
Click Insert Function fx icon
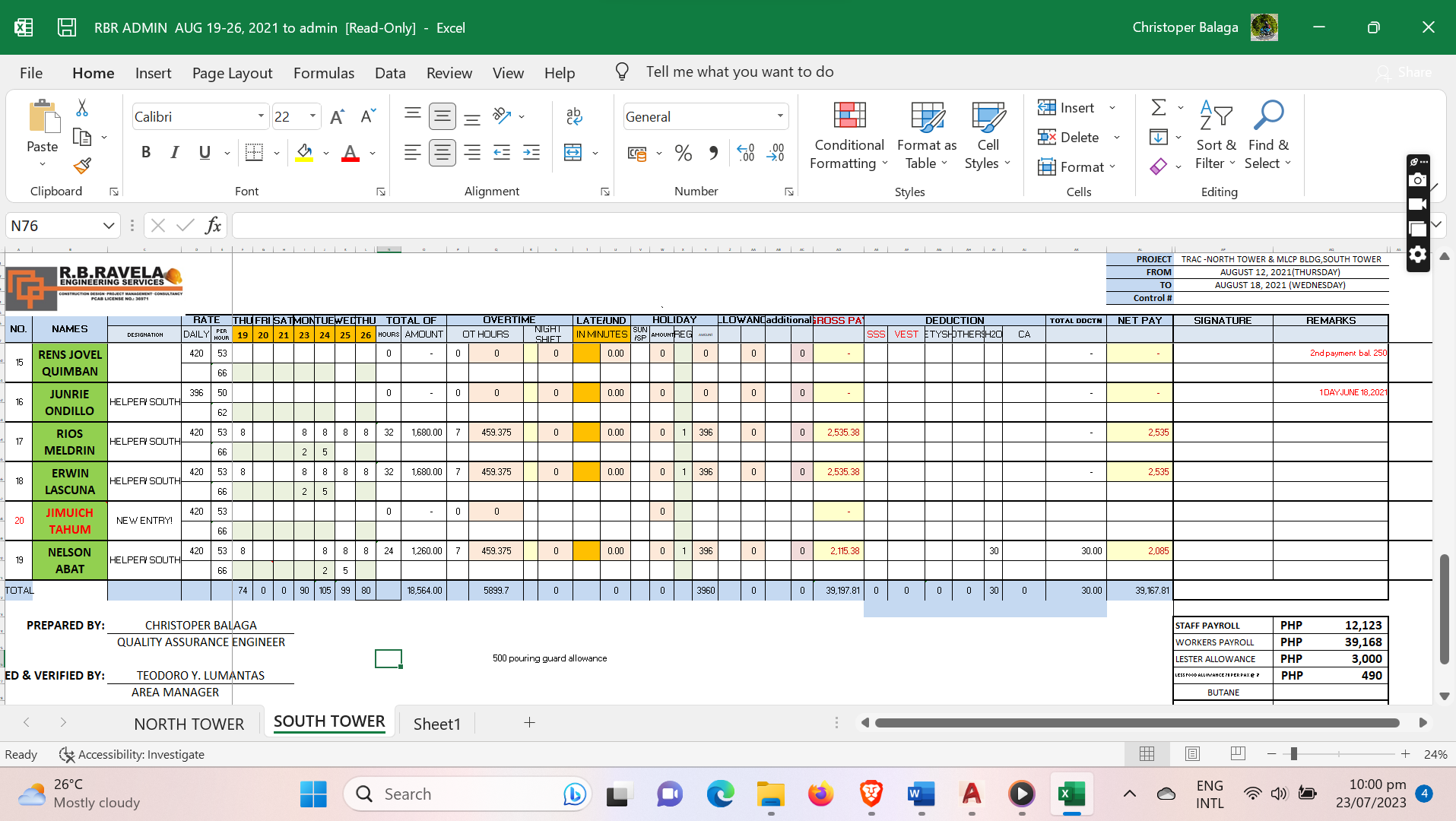(x=214, y=225)
